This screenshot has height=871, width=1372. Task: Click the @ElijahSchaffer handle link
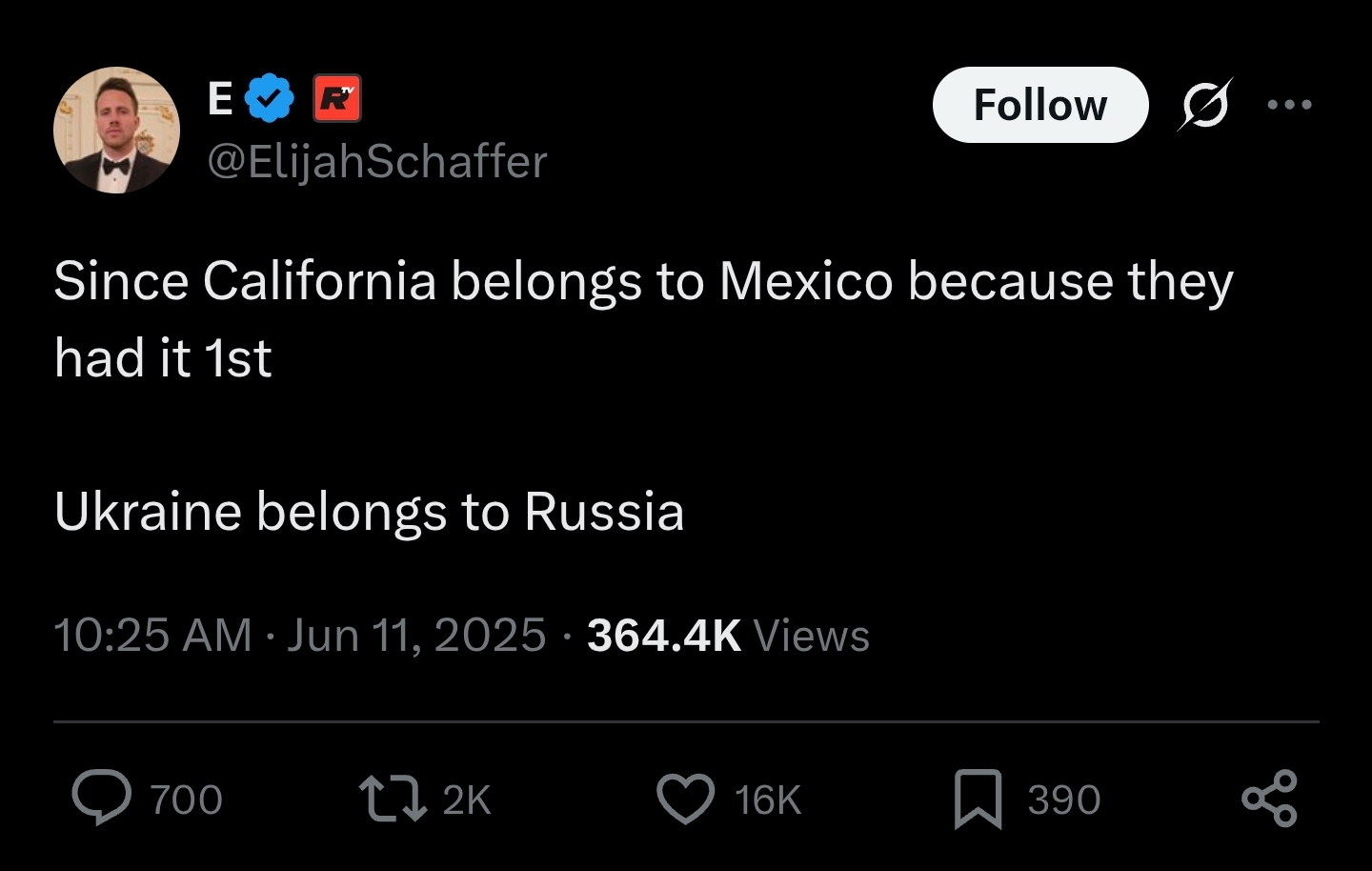(377, 161)
